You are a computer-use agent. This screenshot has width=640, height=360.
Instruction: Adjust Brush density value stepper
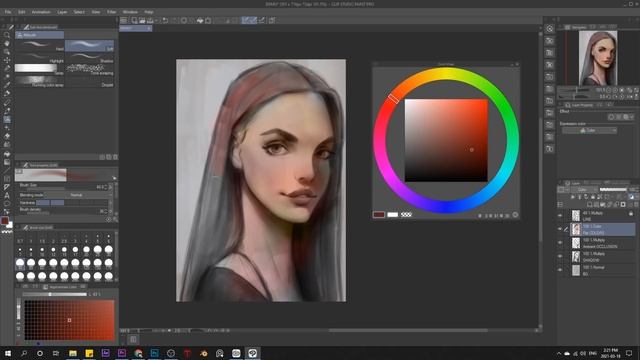(x=106, y=211)
